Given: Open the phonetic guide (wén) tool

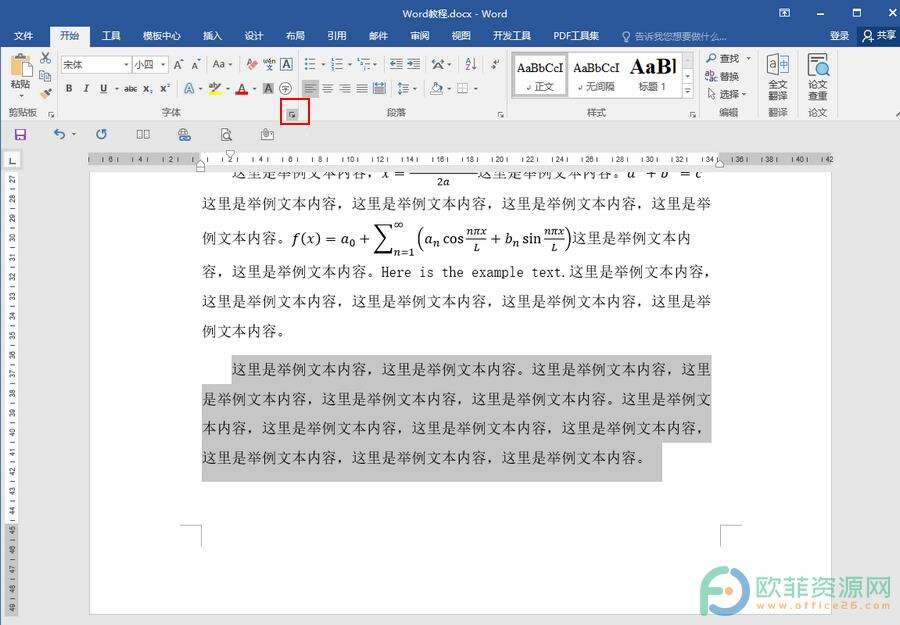Looking at the screenshot, I should [x=269, y=64].
